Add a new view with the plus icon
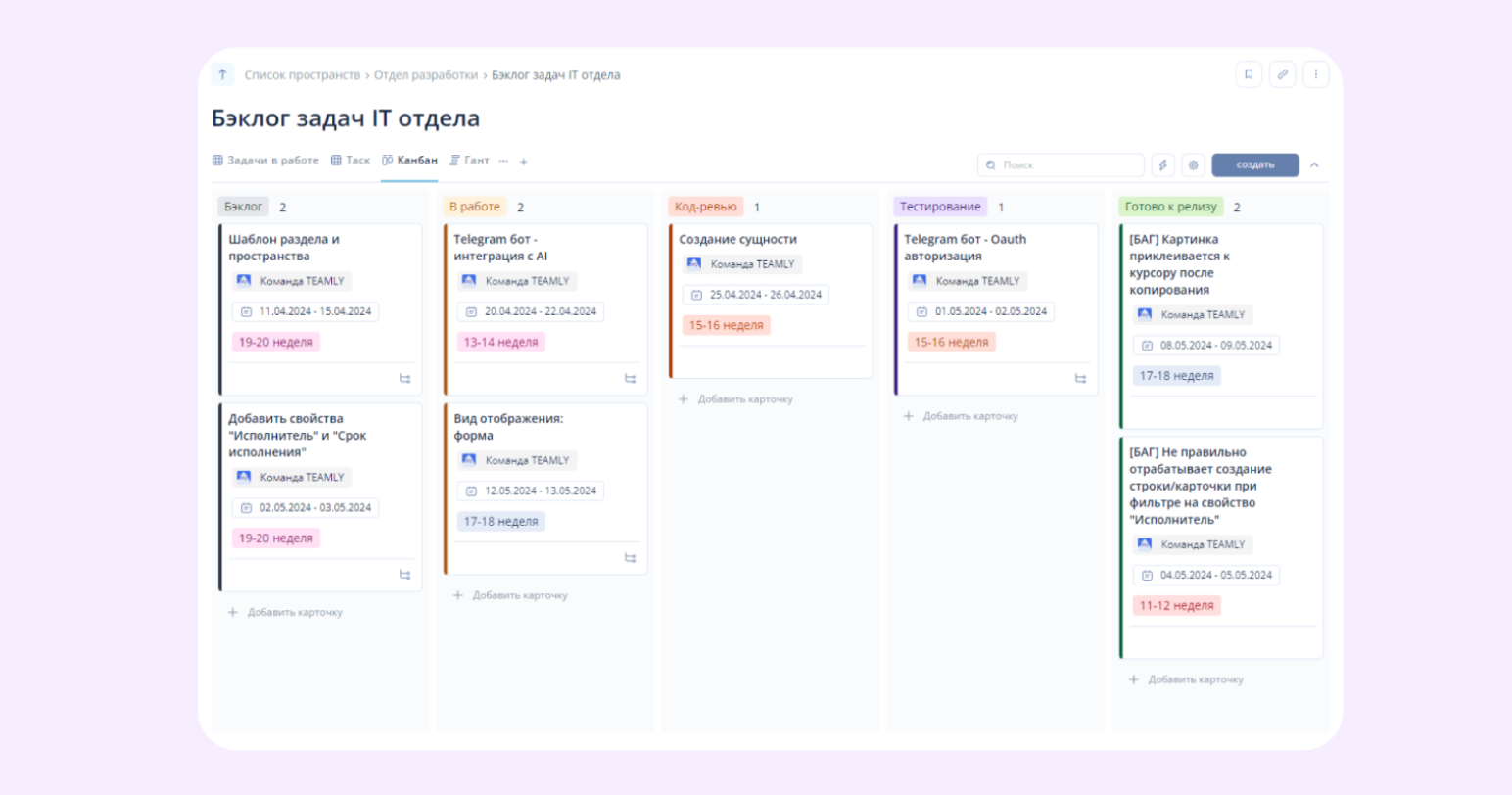 point(524,162)
